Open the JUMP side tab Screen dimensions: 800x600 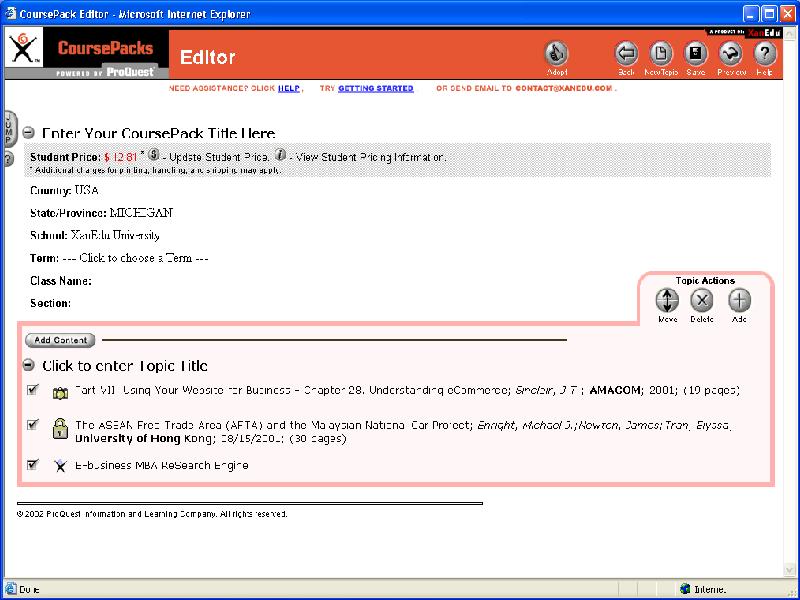[x=8, y=130]
